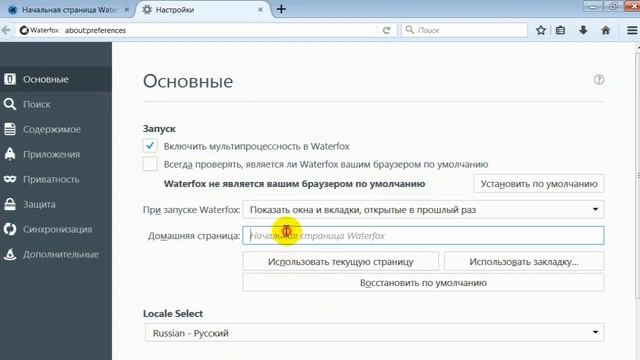Image resolution: width=640 pixels, height=360 pixels.
Task: Focus the Домашняя страница input field
Action: tap(423, 236)
